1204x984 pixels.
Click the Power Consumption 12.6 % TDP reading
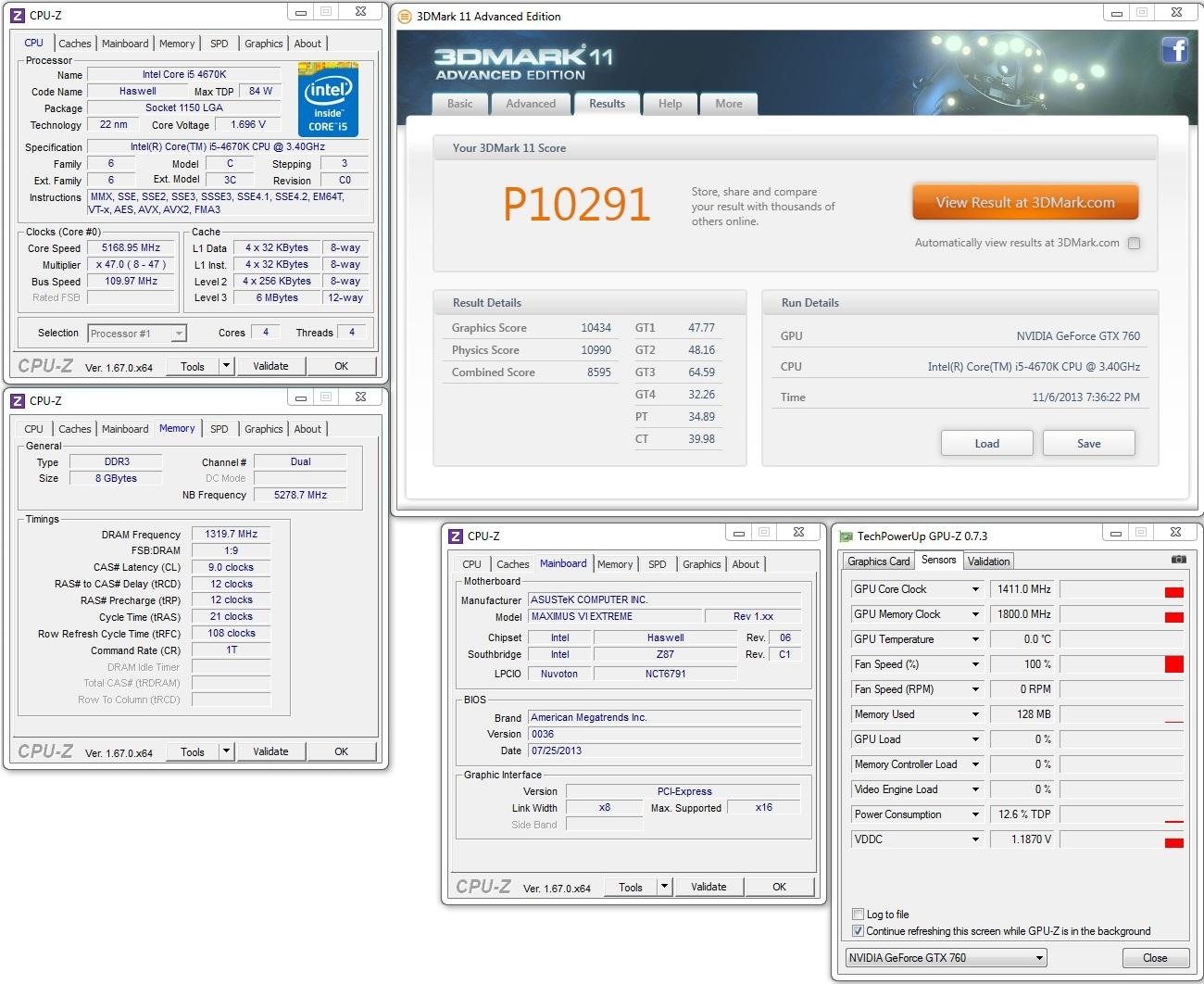point(1023,814)
